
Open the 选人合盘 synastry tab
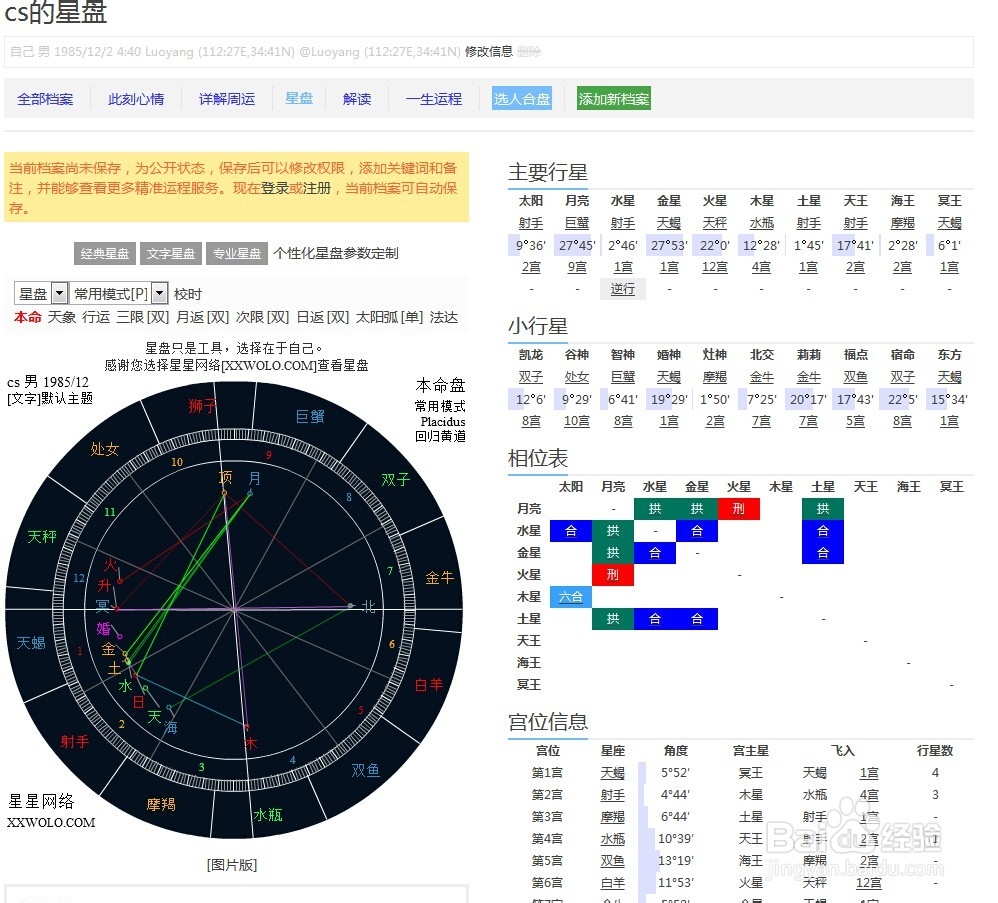point(521,99)
